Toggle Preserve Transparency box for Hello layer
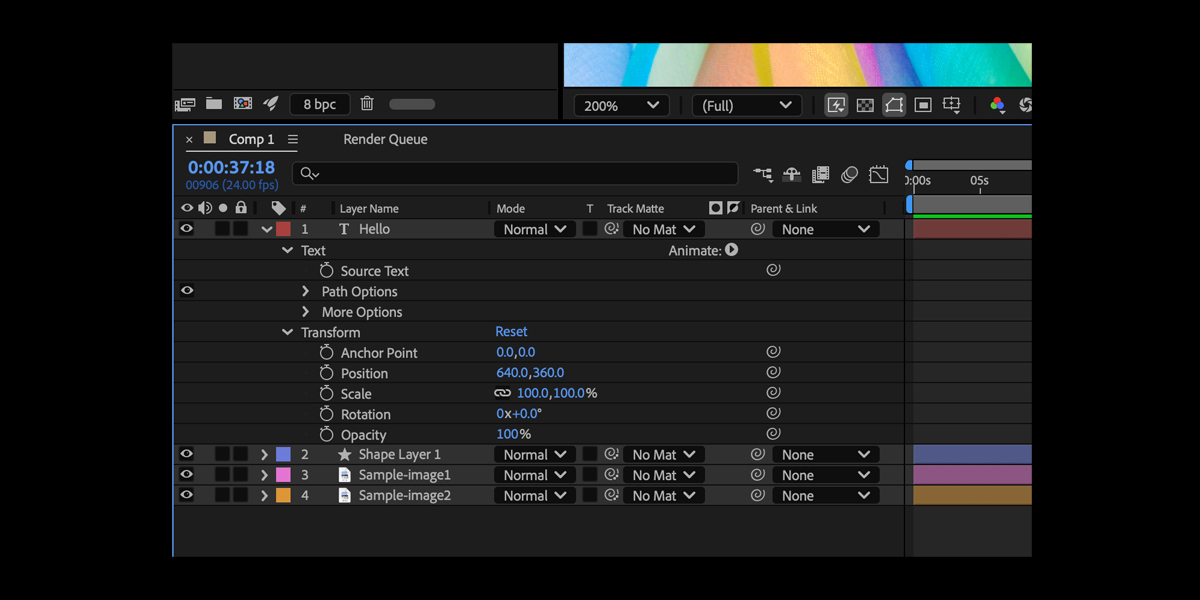Viewport: 1200px width, 600px height. [x=590, y=229]
